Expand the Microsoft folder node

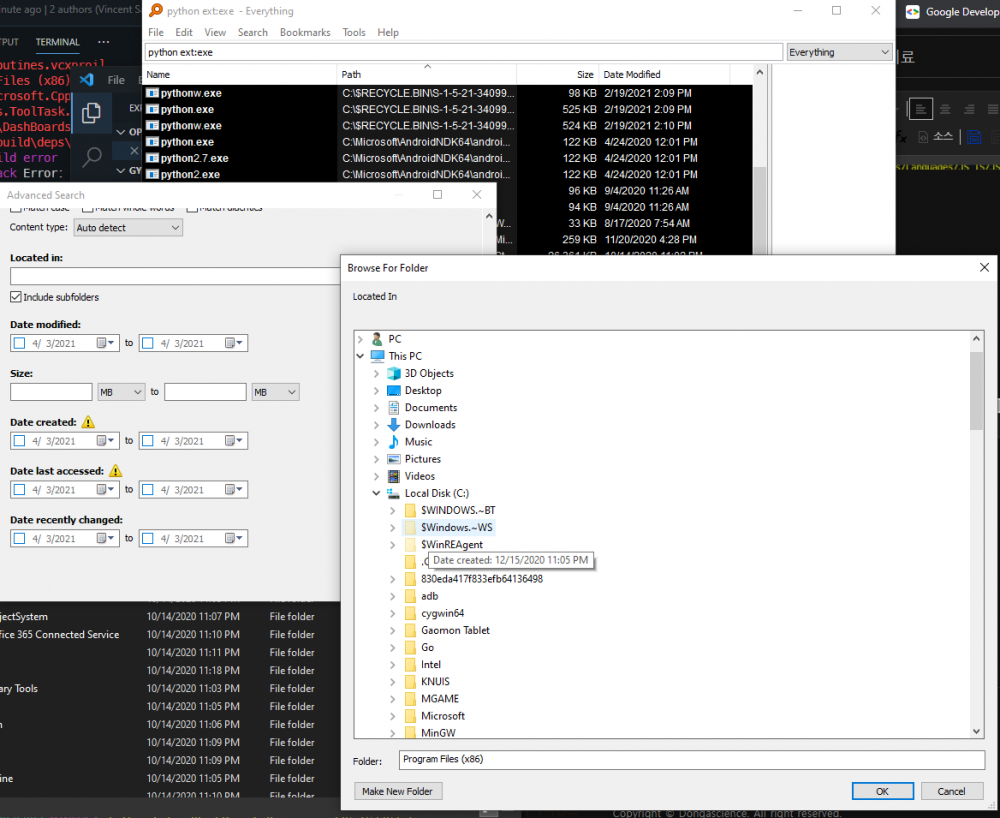coord(393,716)
